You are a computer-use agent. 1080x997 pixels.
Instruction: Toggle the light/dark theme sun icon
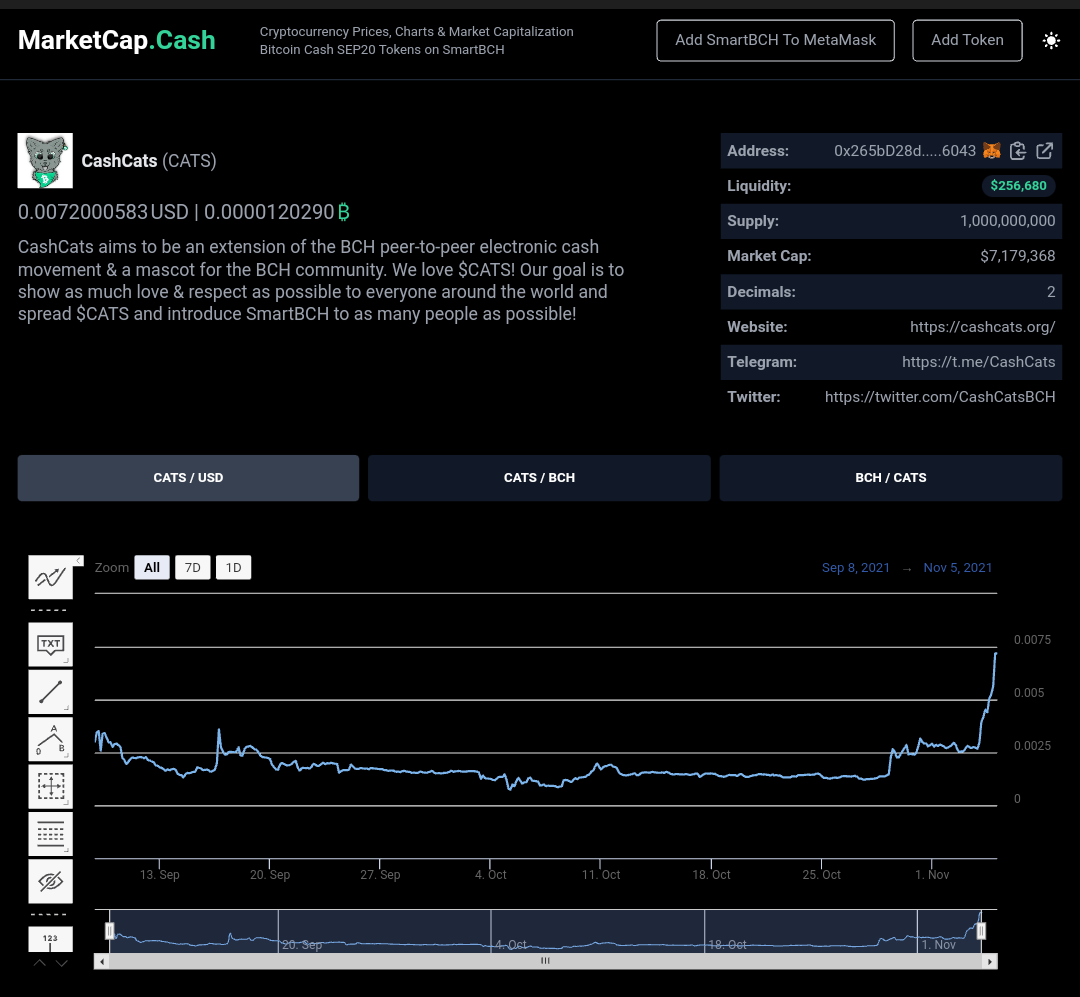[x=1051, y=41]
